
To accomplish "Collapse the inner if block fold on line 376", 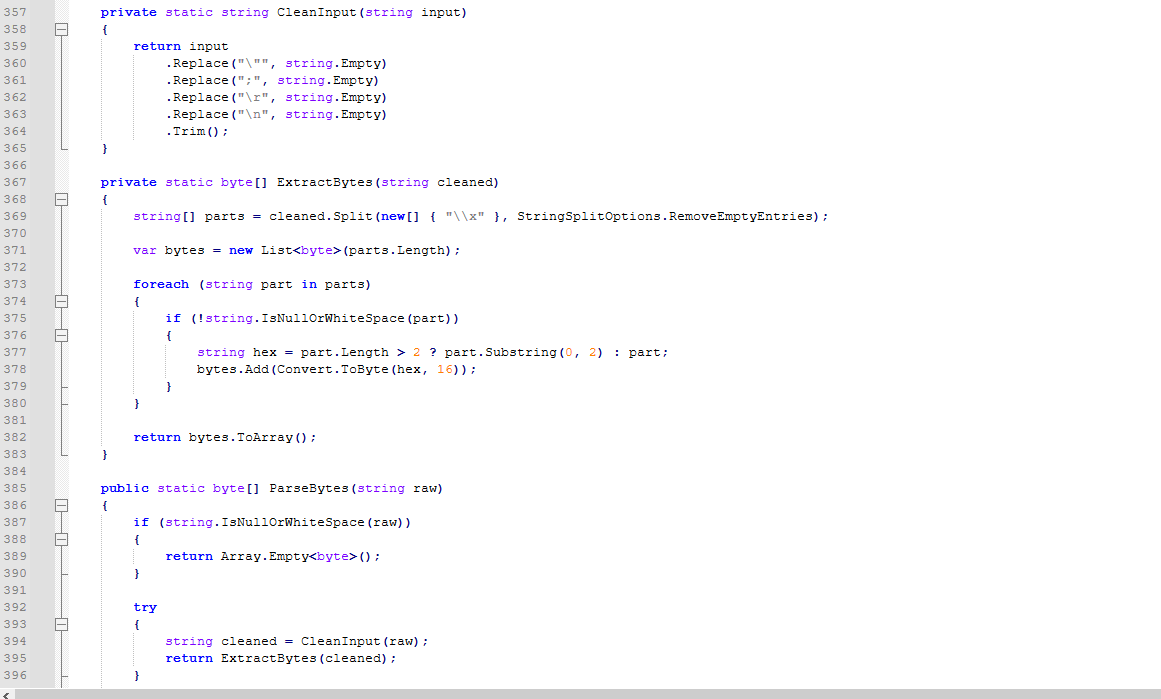I will tap(61, 335).
